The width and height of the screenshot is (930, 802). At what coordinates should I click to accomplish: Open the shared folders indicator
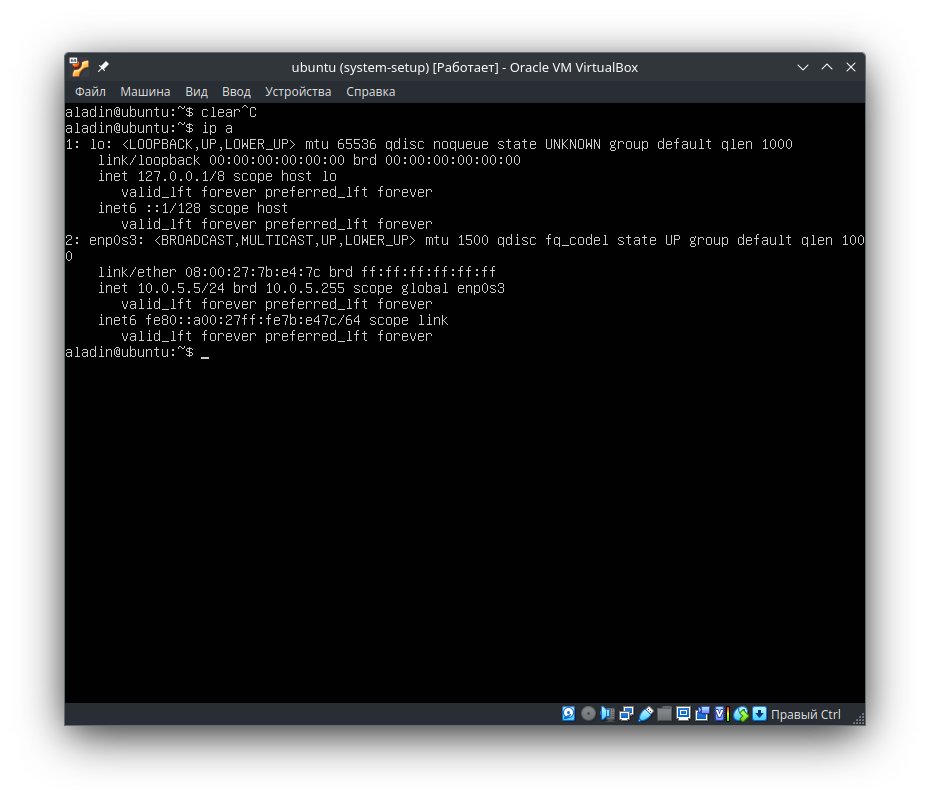pyautogui.click(x=664, y=714)
